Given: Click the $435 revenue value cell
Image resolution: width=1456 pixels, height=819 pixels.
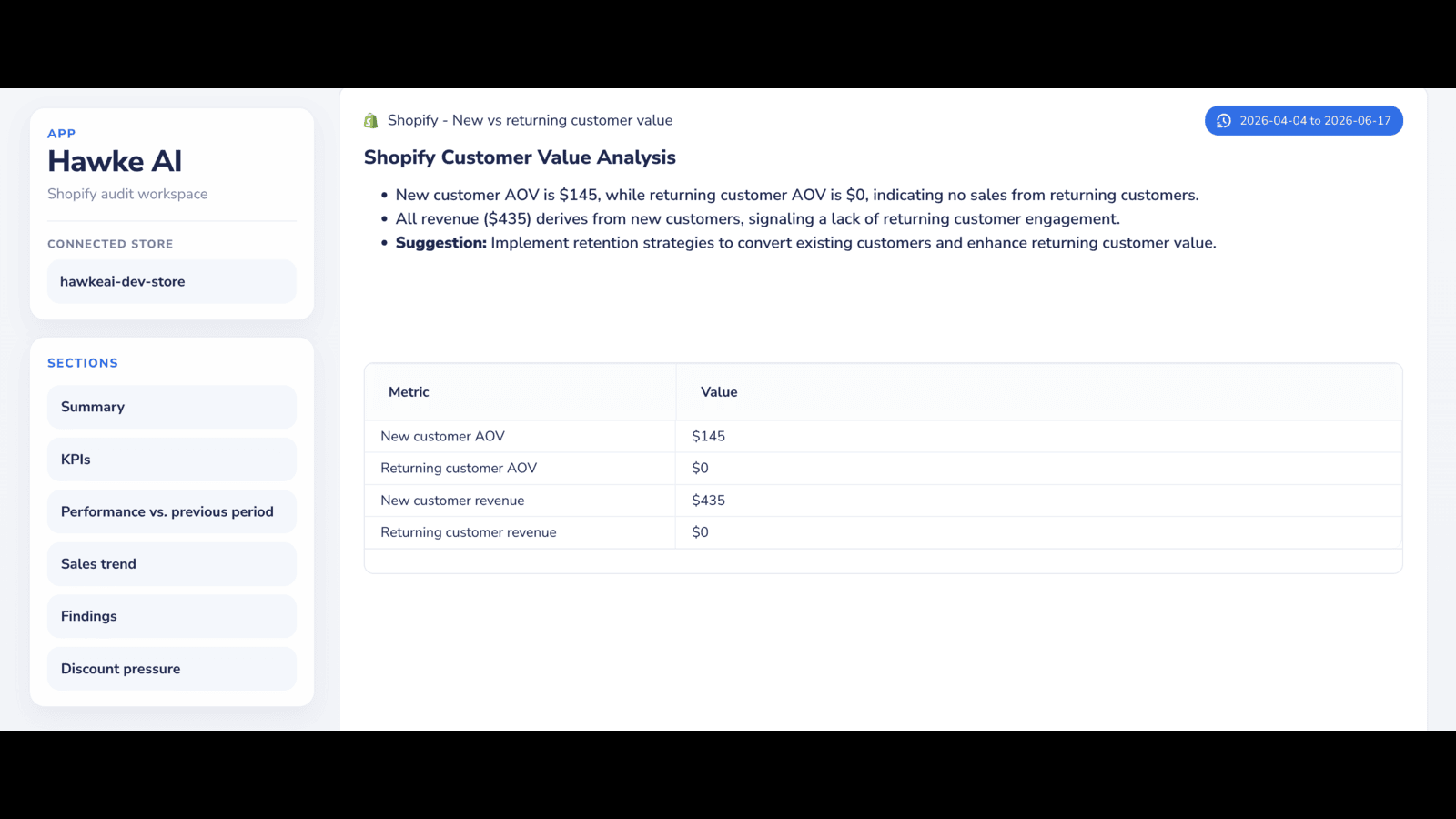Looking at the screenshot, I should coord(1038,500).
